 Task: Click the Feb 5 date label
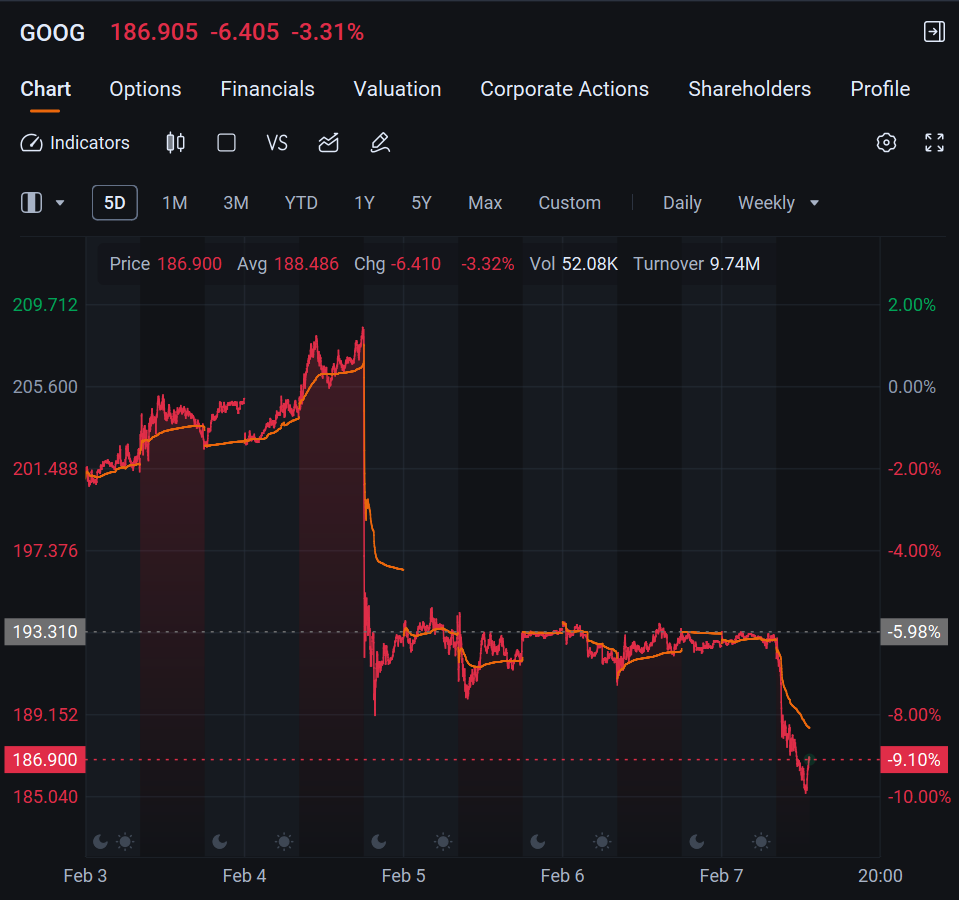click(x=403, y=876)
